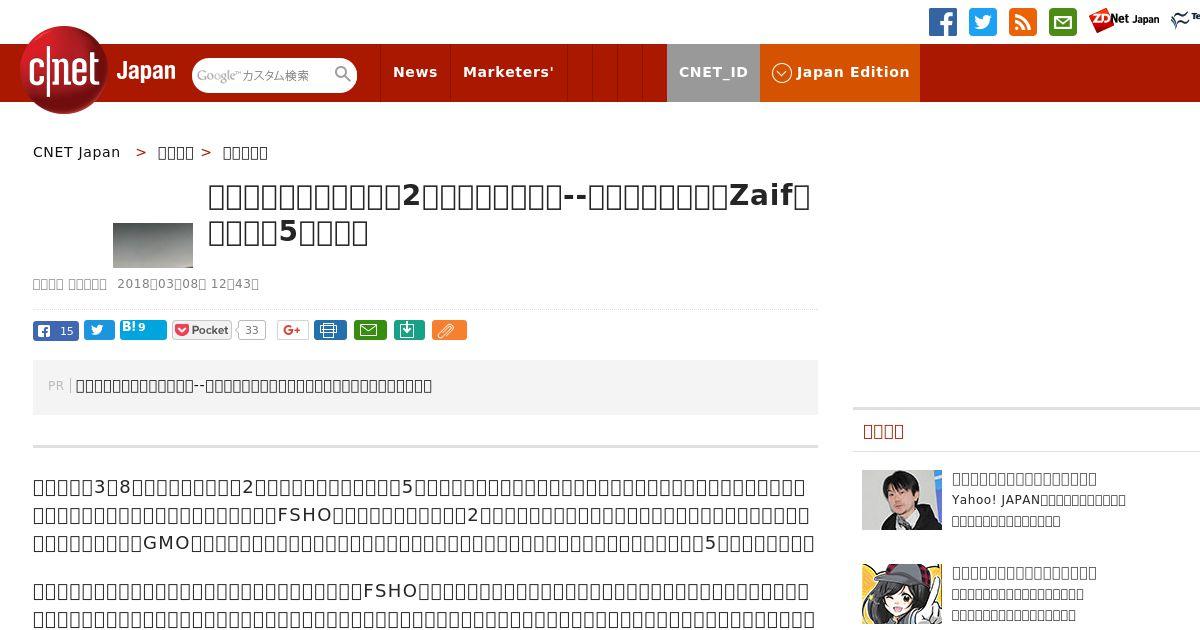The height and width of the screenshot is (630, 1200).
Task: Open sidebar article with man's photo thumbnail
Action: [902, 500]
